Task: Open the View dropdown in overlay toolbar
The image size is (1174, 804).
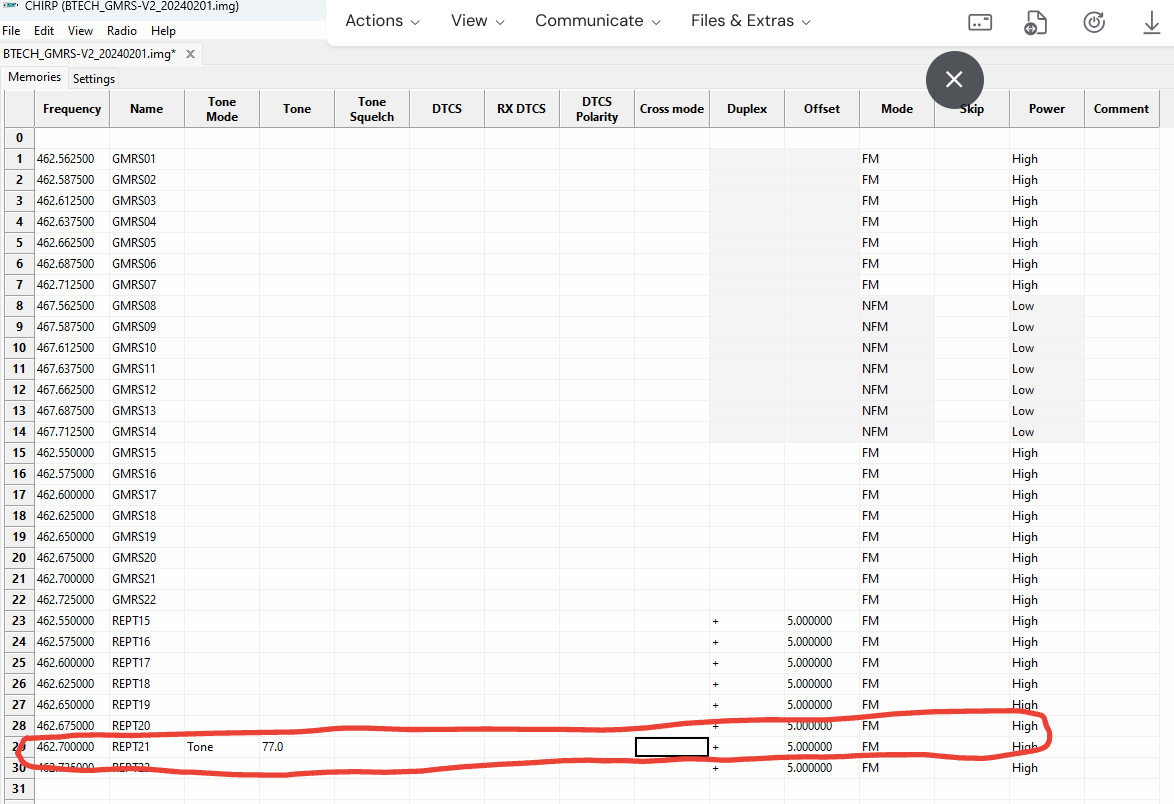Action: coord(477,21)
